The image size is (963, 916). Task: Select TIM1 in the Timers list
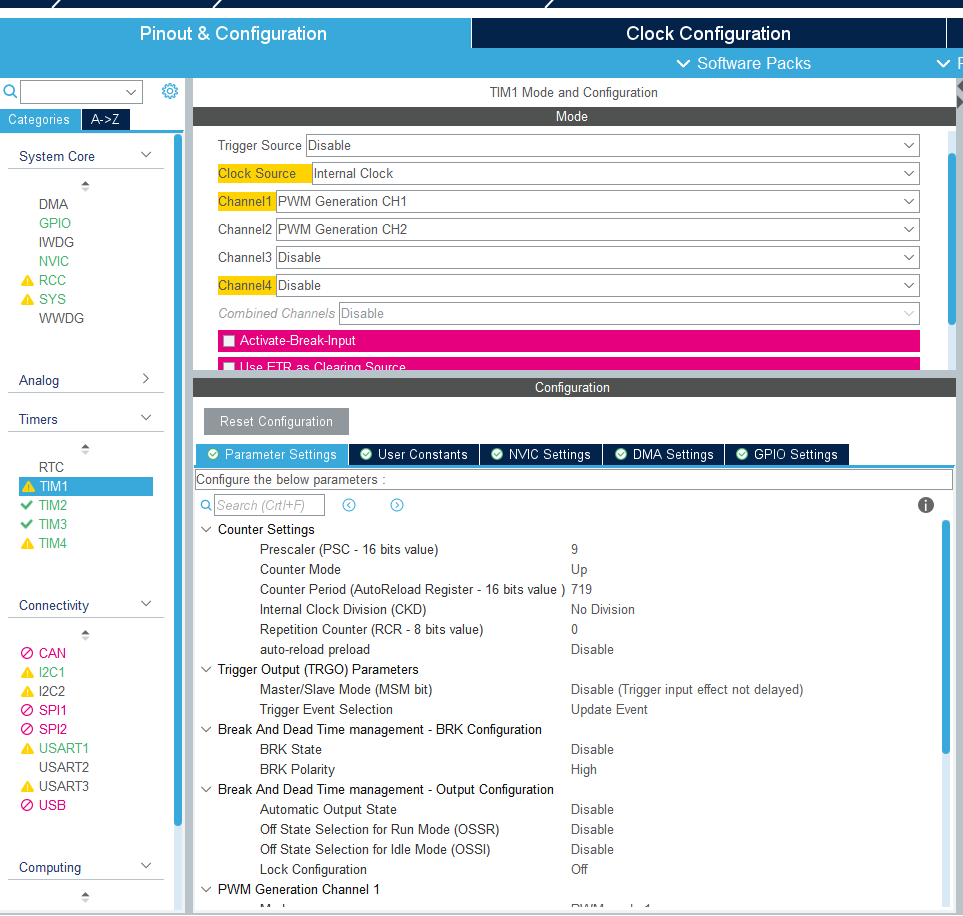[86, 487]
